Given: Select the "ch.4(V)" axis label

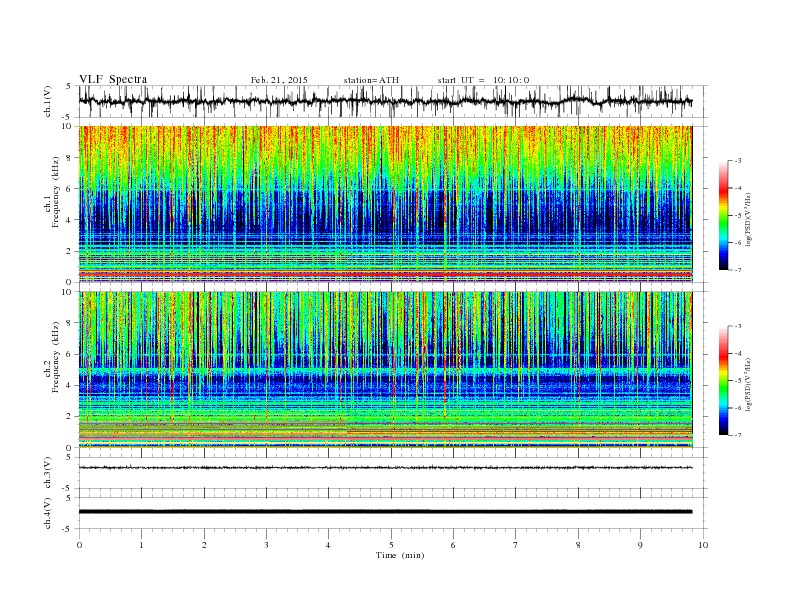Looking at the screenshot, I should [48, 513].
